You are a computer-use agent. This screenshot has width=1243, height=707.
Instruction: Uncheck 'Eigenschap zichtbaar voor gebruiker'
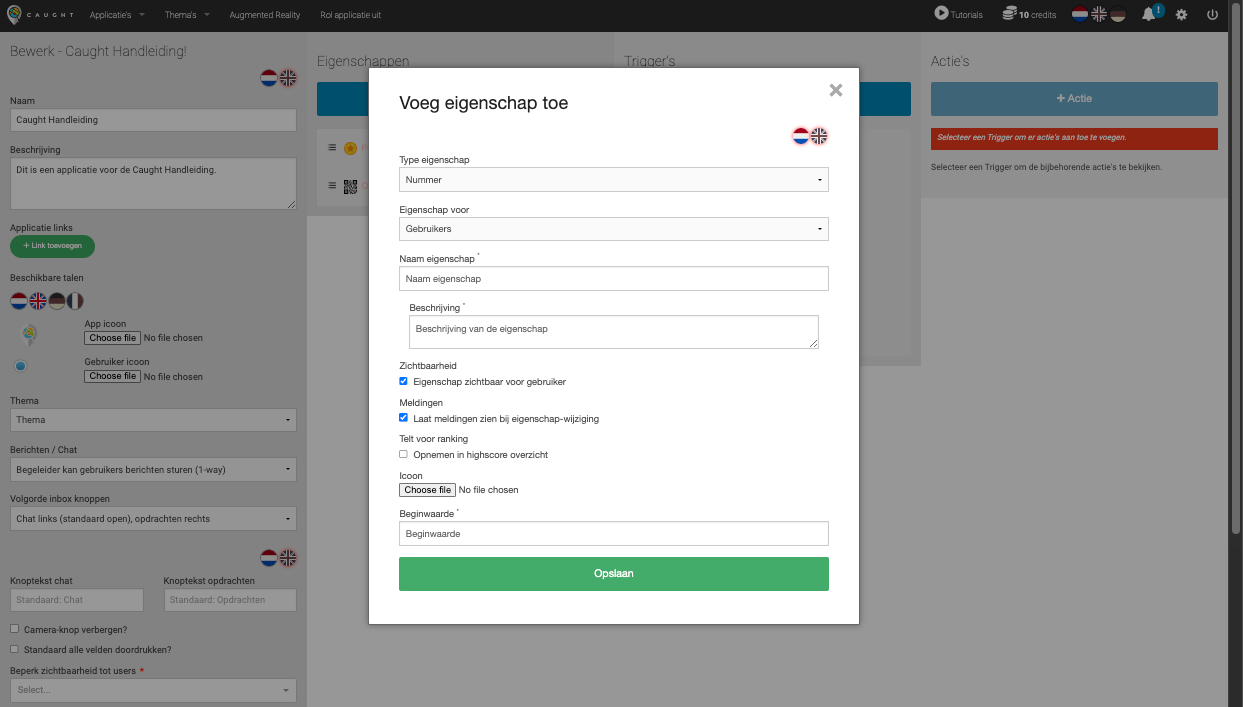click(x=404, y=381)
